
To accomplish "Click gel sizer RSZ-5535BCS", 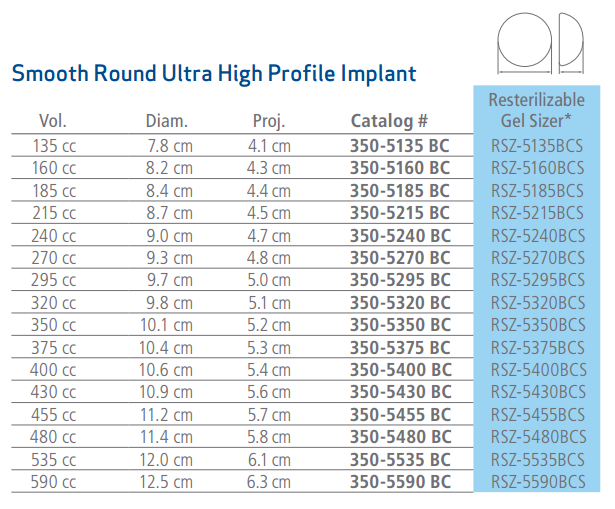I will [536, 459].
